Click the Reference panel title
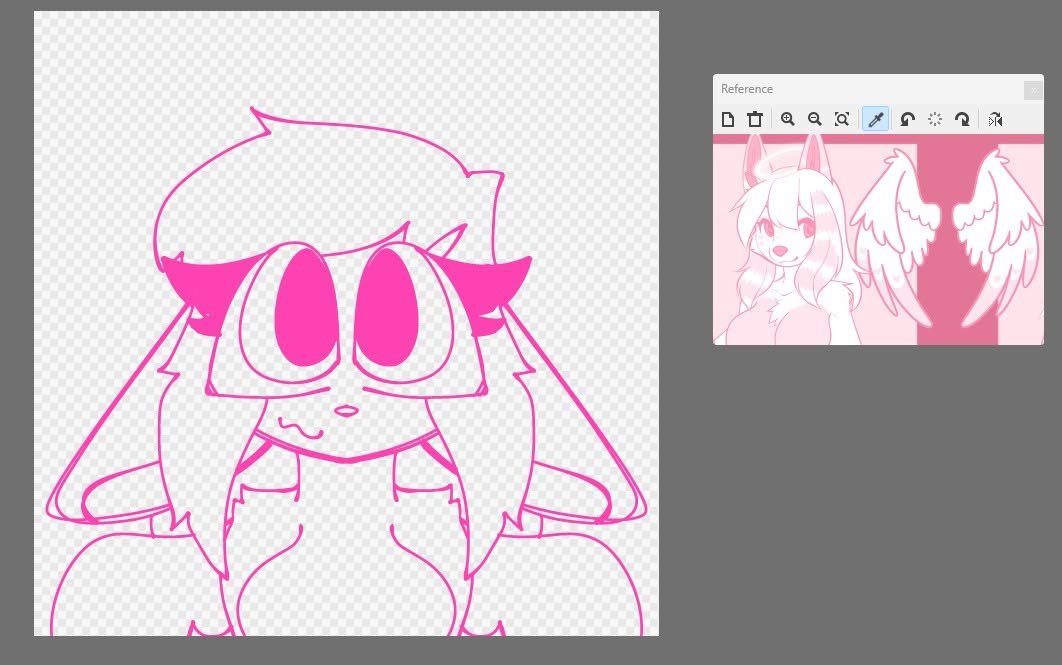This screenshot has height=665, width=1062. [746, 89]
